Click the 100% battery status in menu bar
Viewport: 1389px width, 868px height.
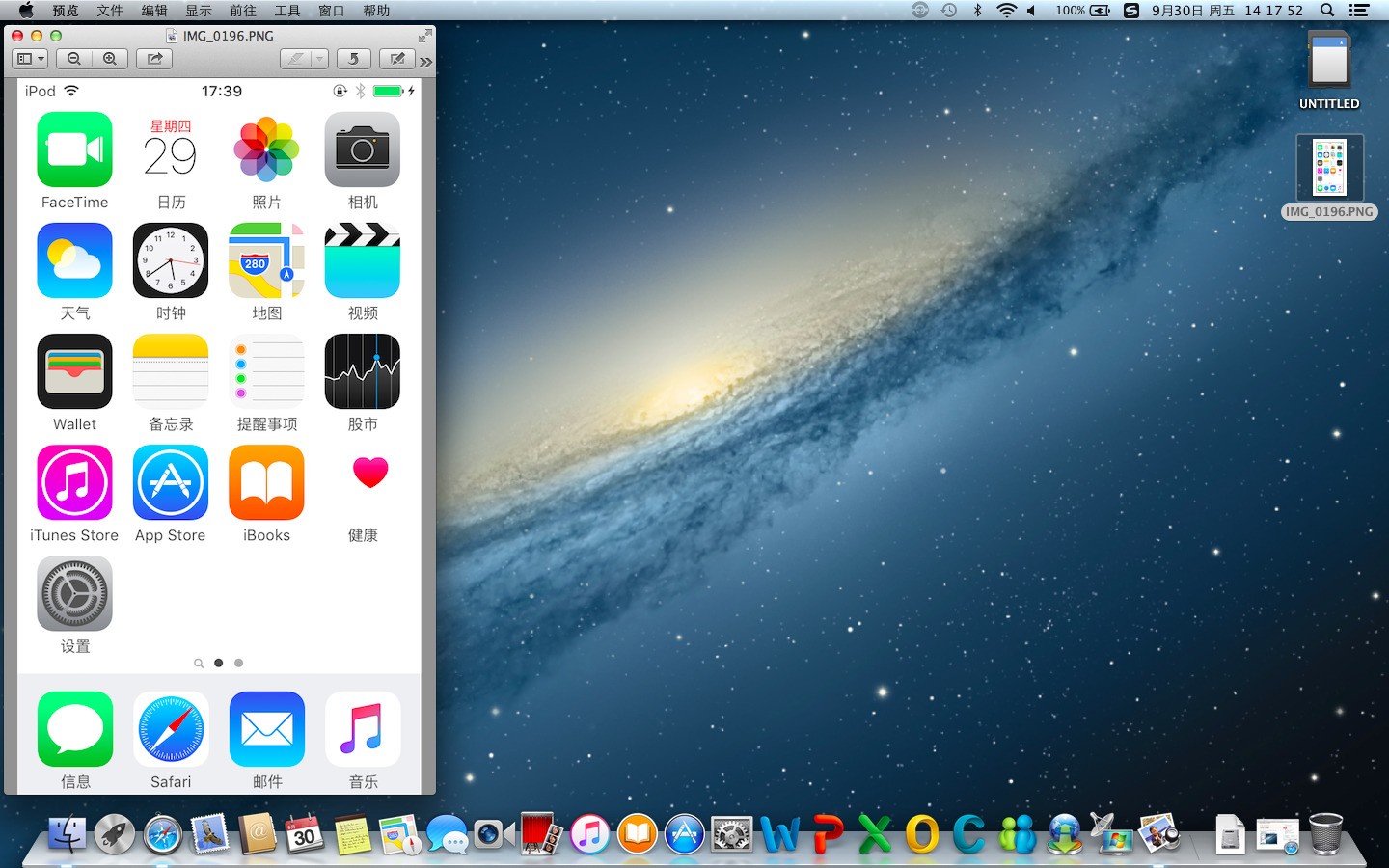pyautogui.click(x=1083, y=11)
